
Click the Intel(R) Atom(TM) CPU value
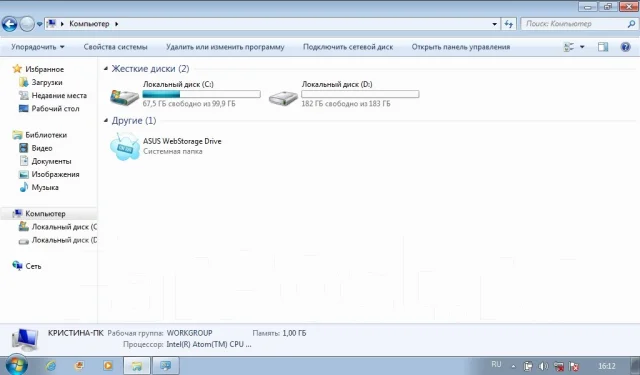pos(209,344)
